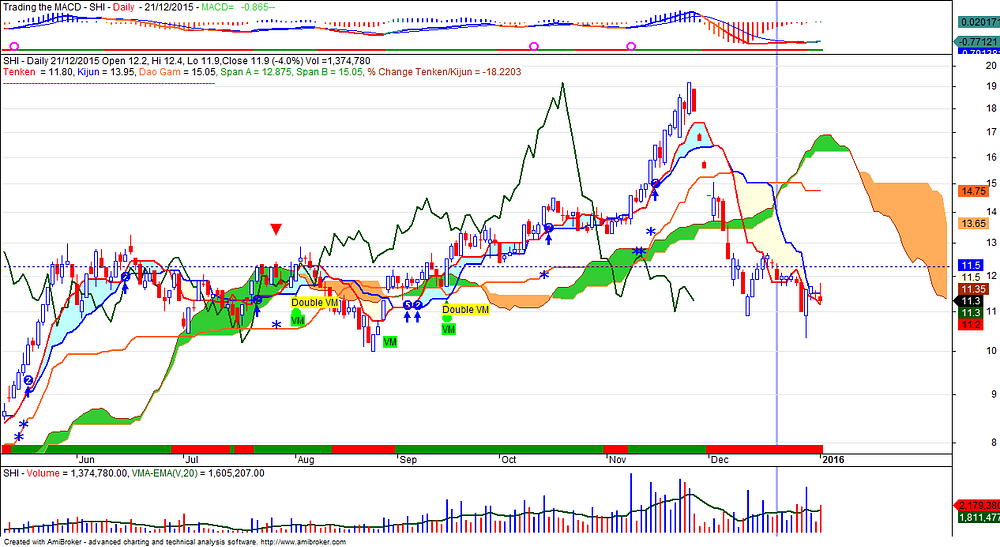
Task: Click the Dec label on the time axis
Action: tap(720, 460)
